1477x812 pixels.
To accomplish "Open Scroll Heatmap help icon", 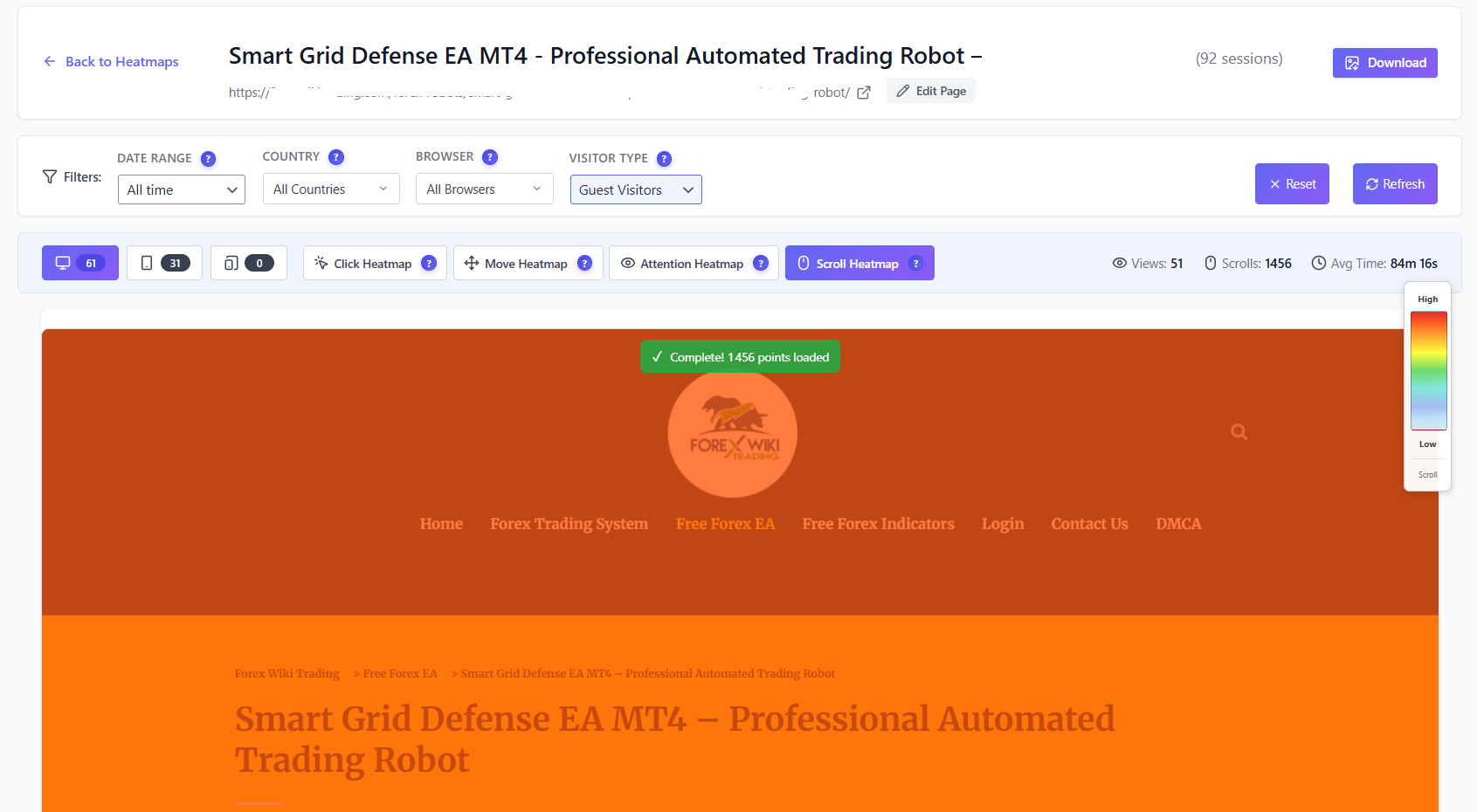I will coord(915,263).
